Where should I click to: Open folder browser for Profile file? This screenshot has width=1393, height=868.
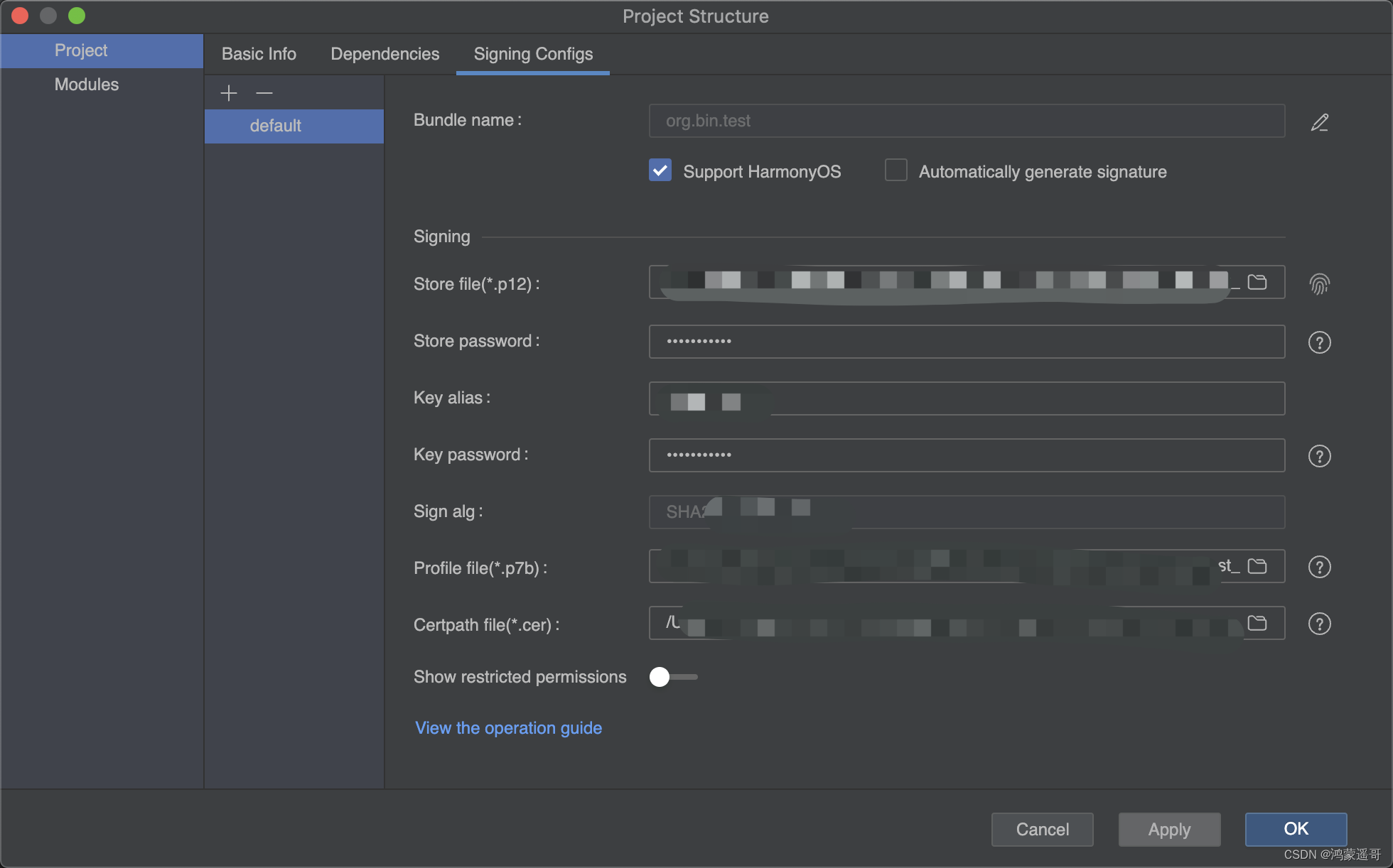1257,566
